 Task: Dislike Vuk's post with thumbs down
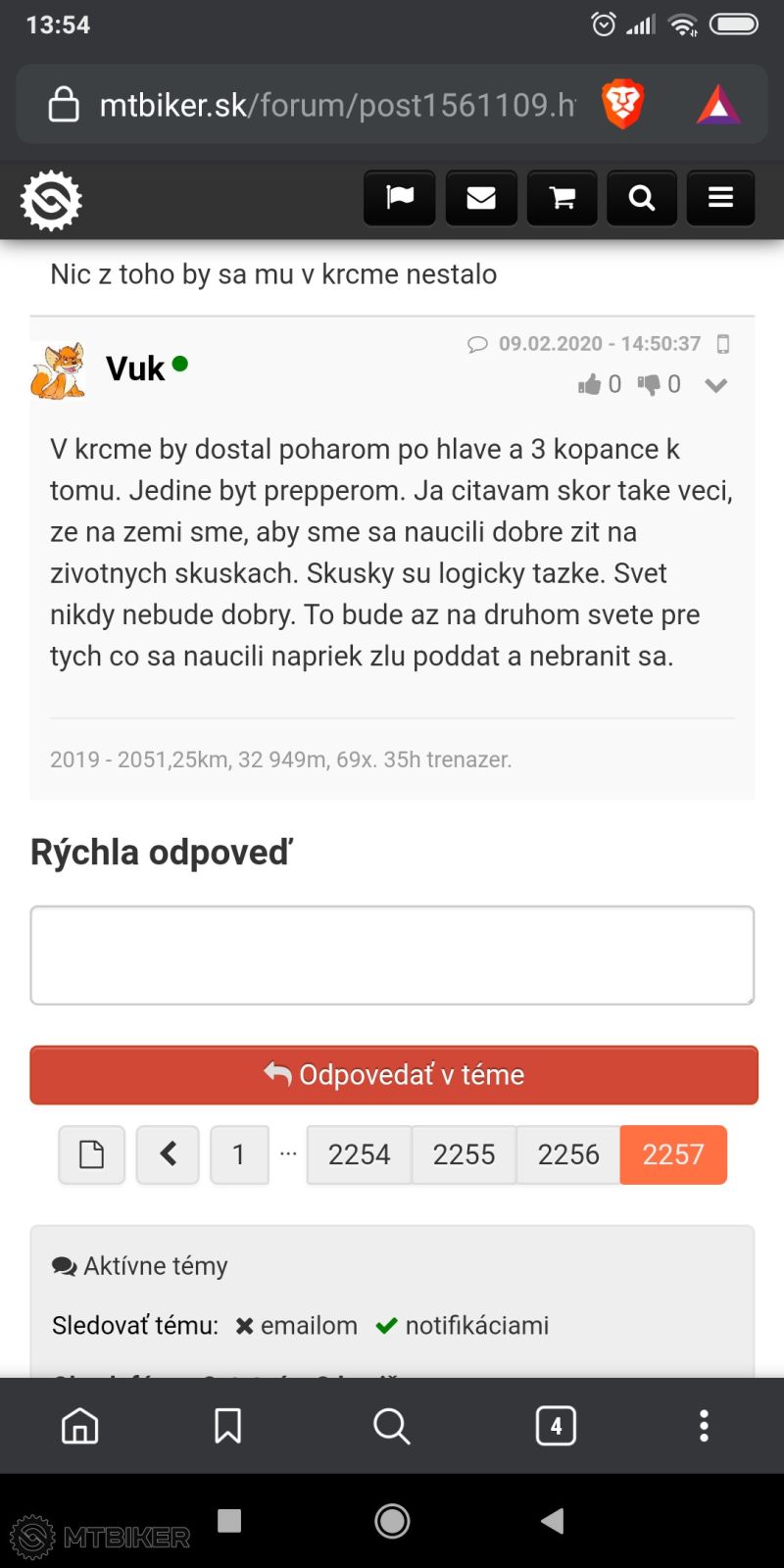click(650, 383)
